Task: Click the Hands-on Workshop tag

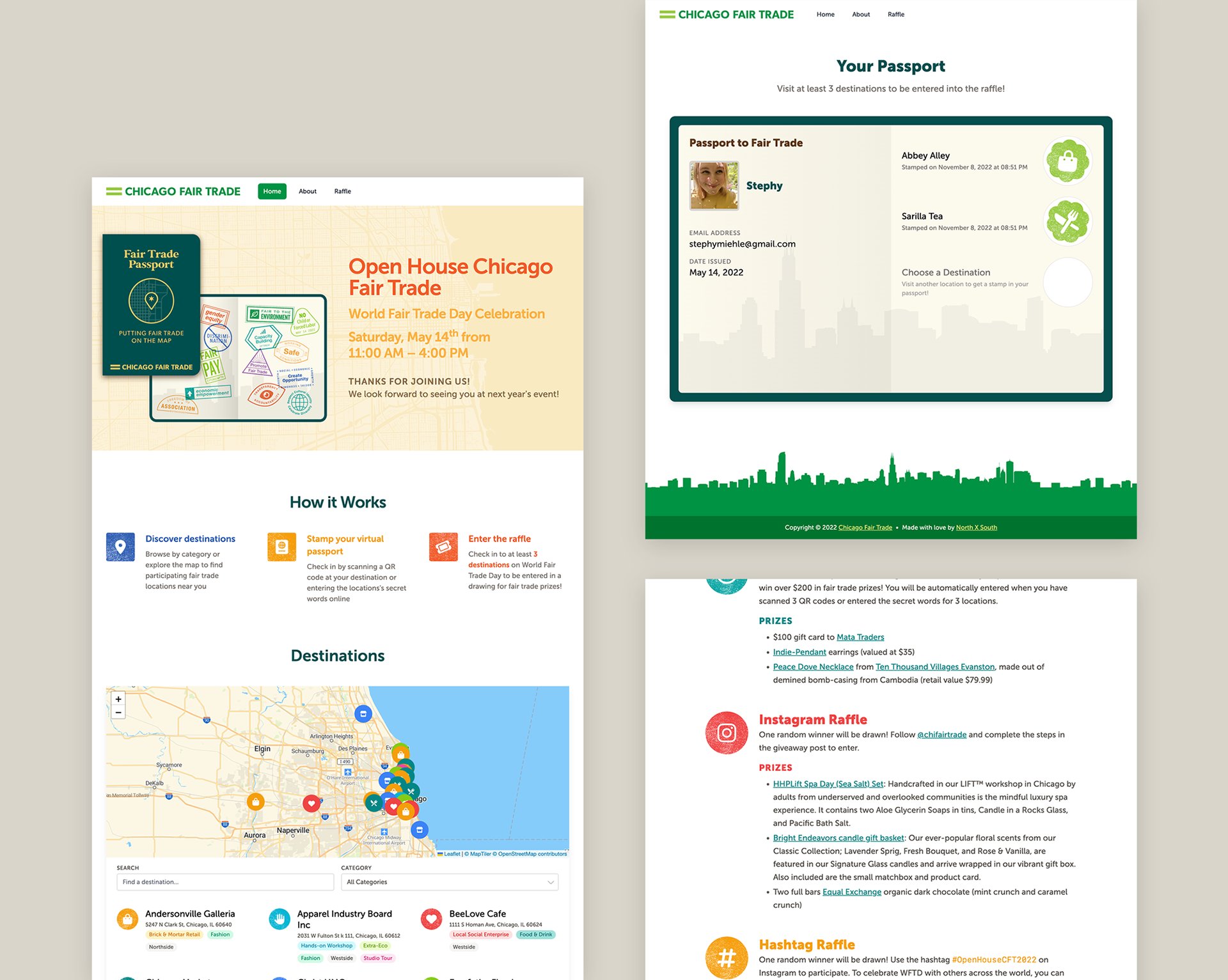Action: [x=326, y=945]
